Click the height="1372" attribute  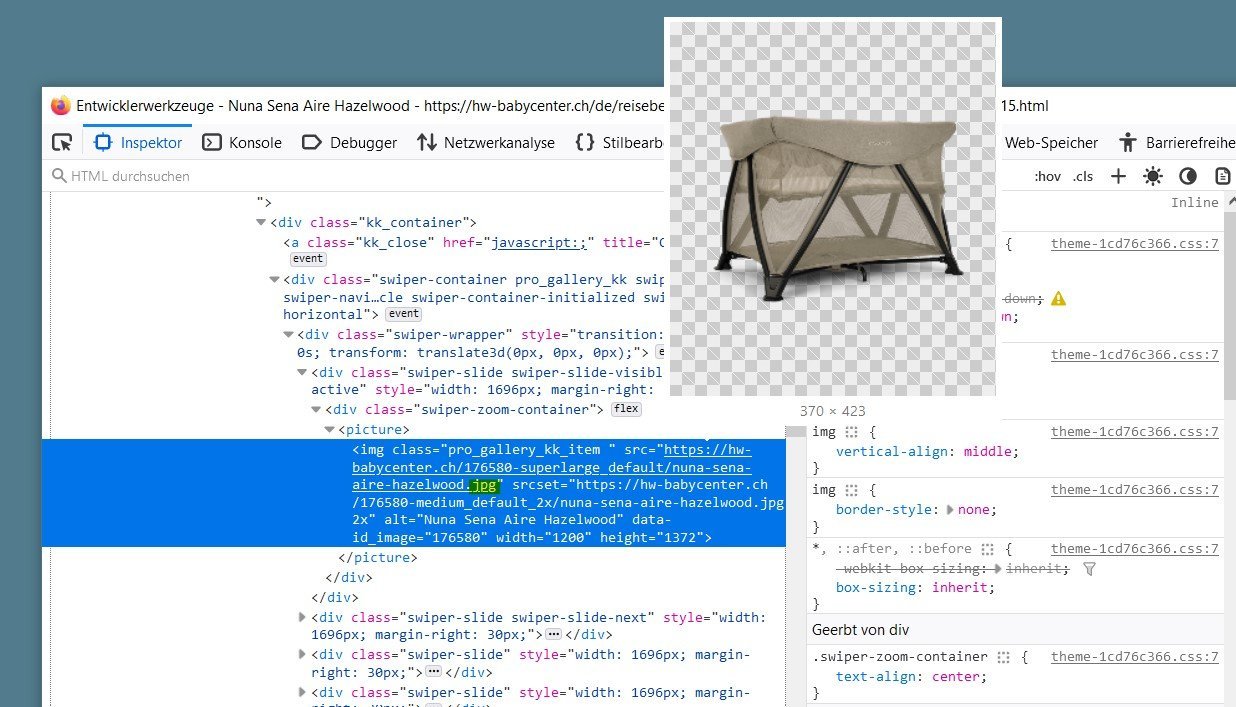(x=650, y=538)
